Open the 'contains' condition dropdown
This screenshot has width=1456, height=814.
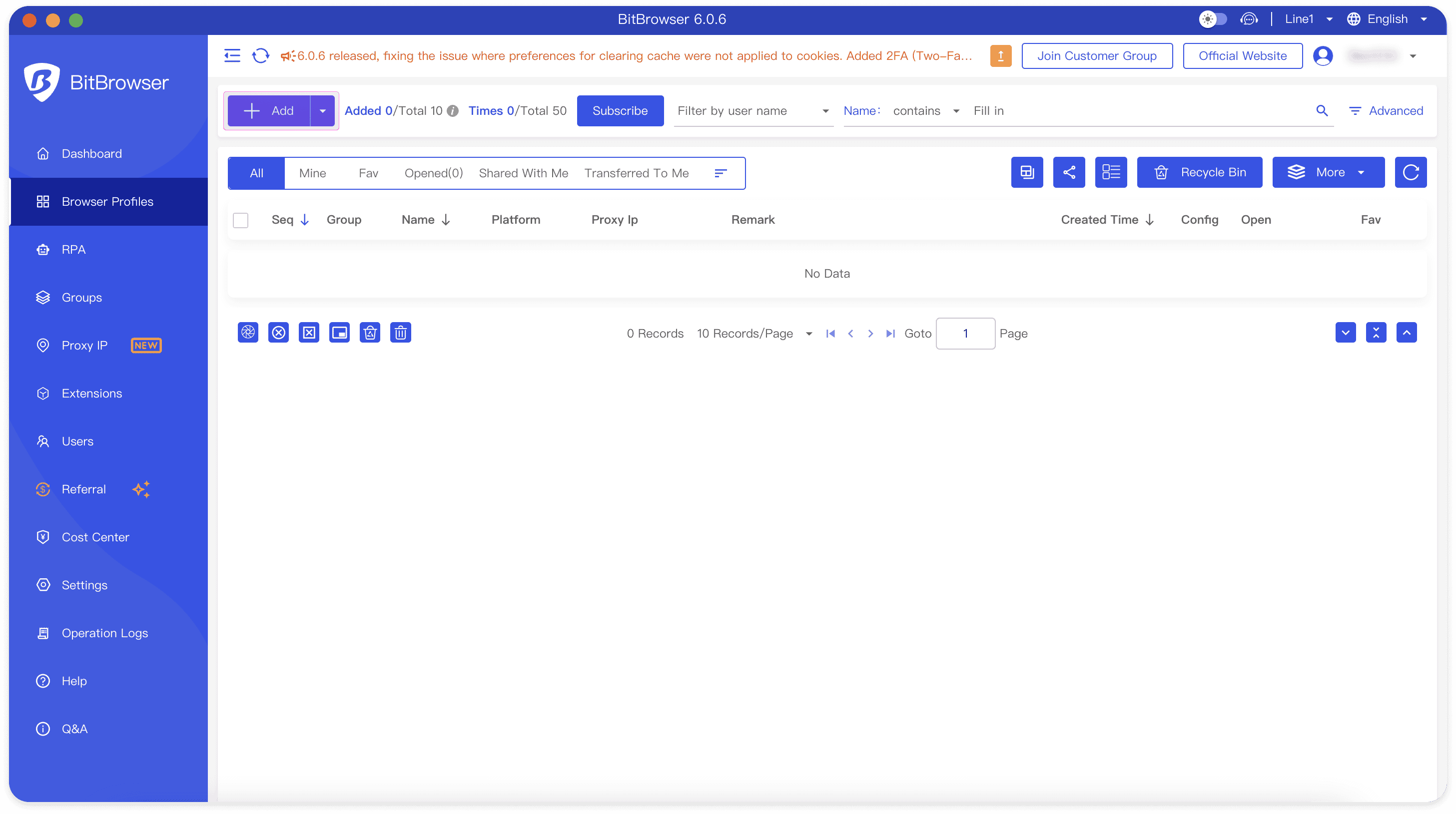[926, 111]
